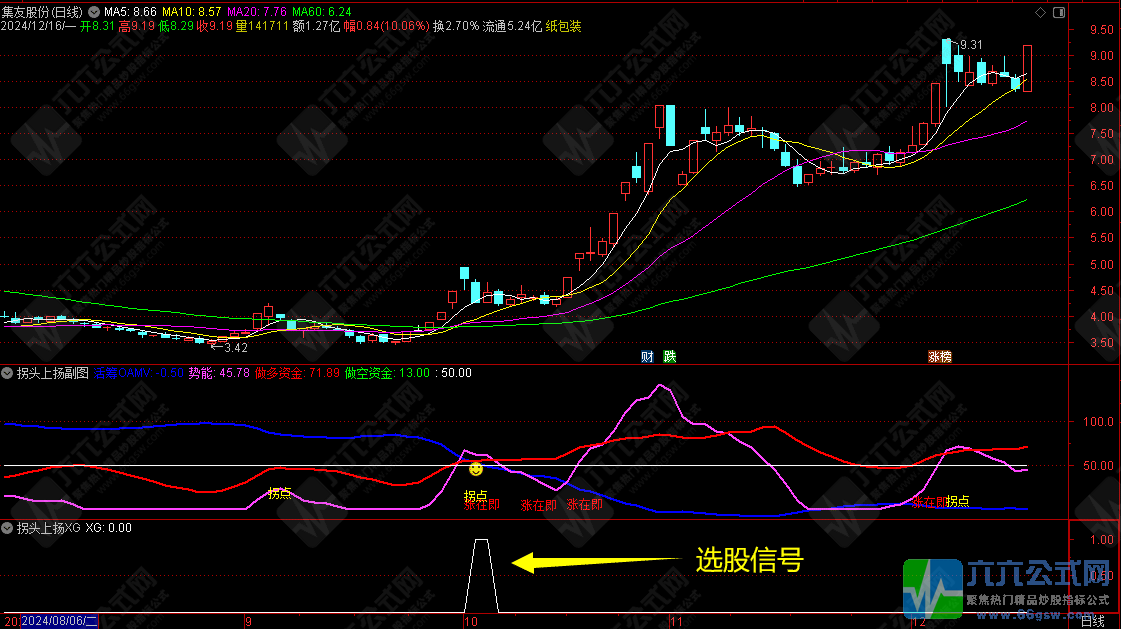The image size is (1121, 629).
Task: Select the MA20 moving average label
Action: pyautogui.click(x=256, y=11)
